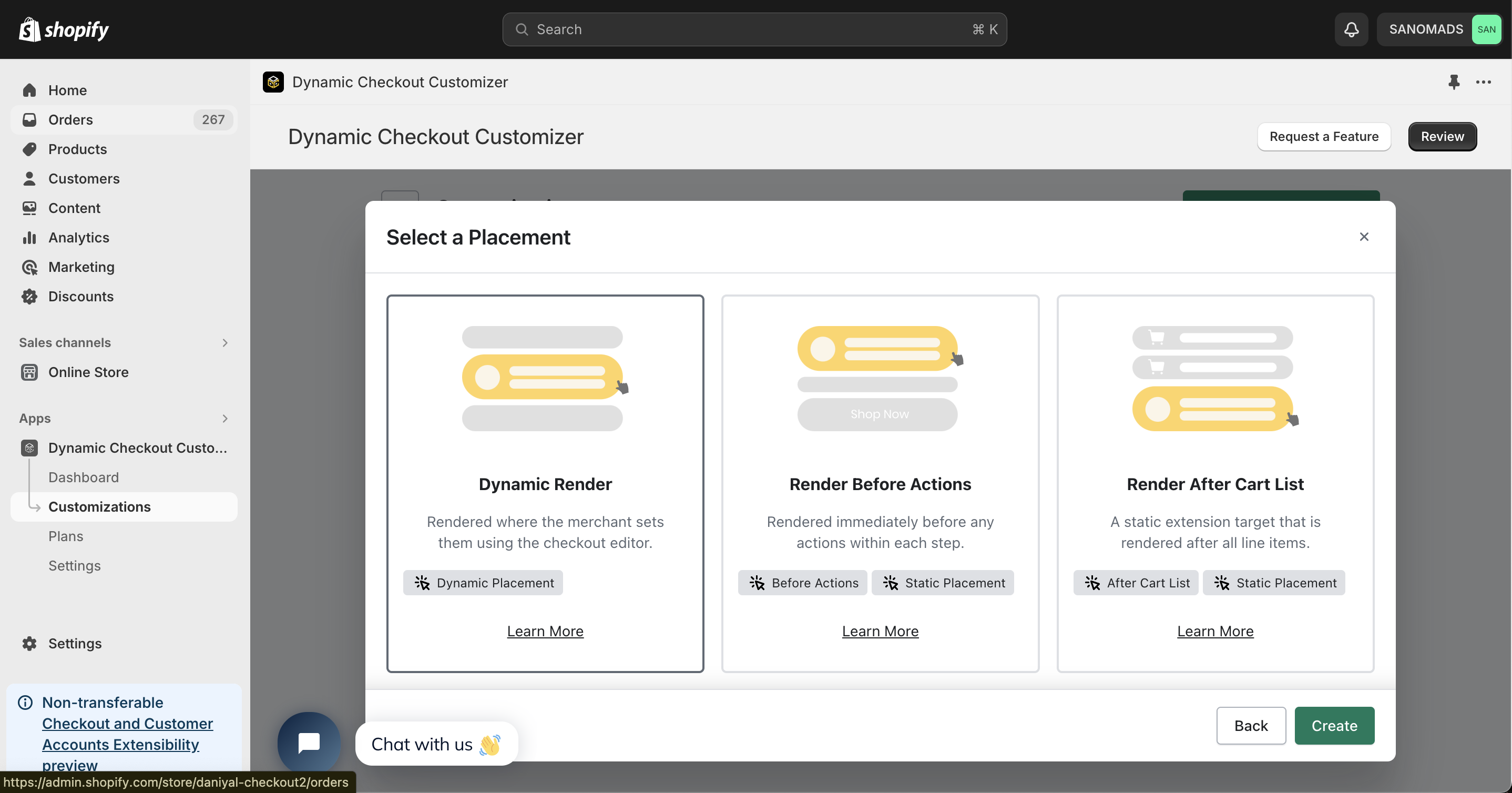Image resolution: width=1512 pixels, height=793 pixels.
Task: Open the SAN account avatar
Action: [x=1486, y=29]
